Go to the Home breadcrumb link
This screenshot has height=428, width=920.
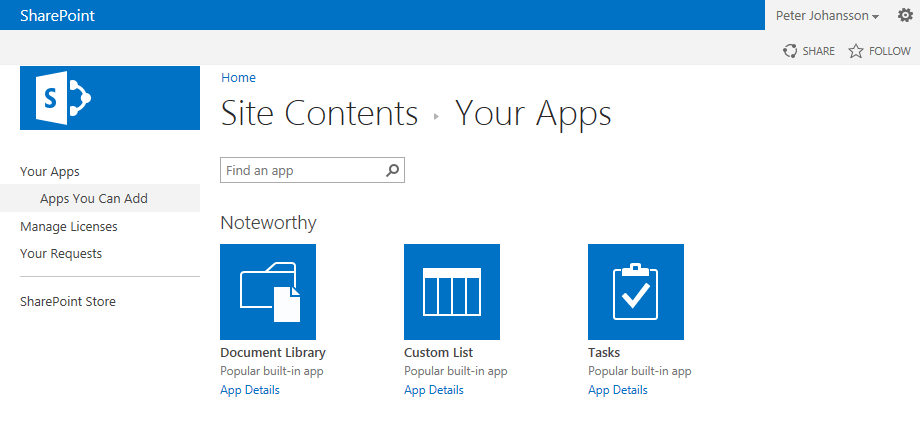(x=238, y=77)
